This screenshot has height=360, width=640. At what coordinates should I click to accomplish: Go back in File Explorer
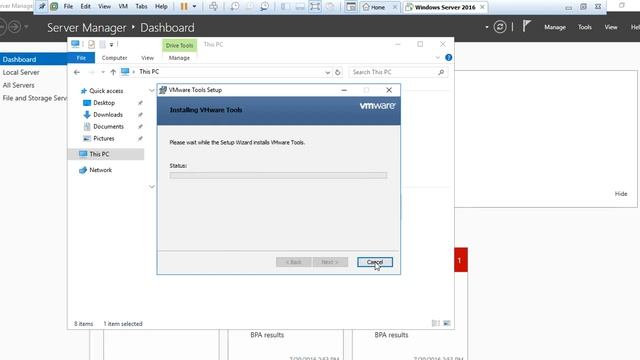[77, 72]
